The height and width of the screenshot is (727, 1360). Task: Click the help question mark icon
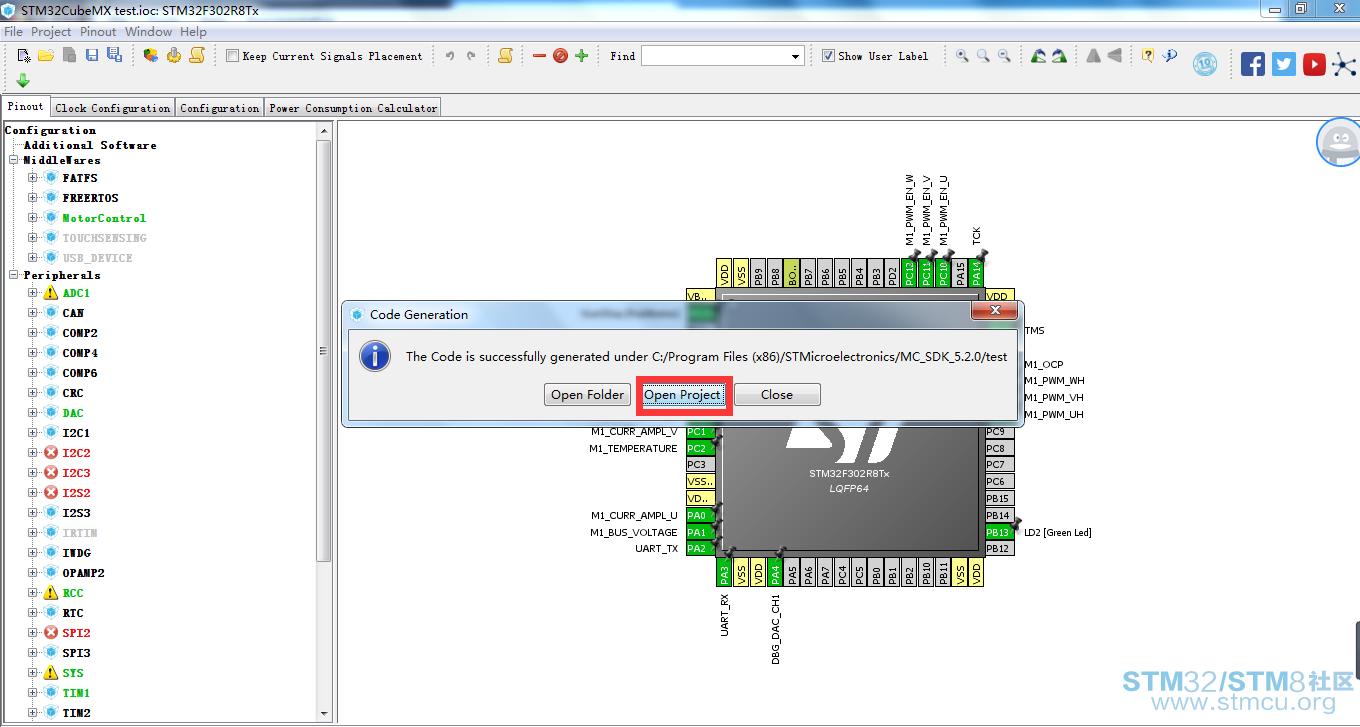(x=1148, y=56)
